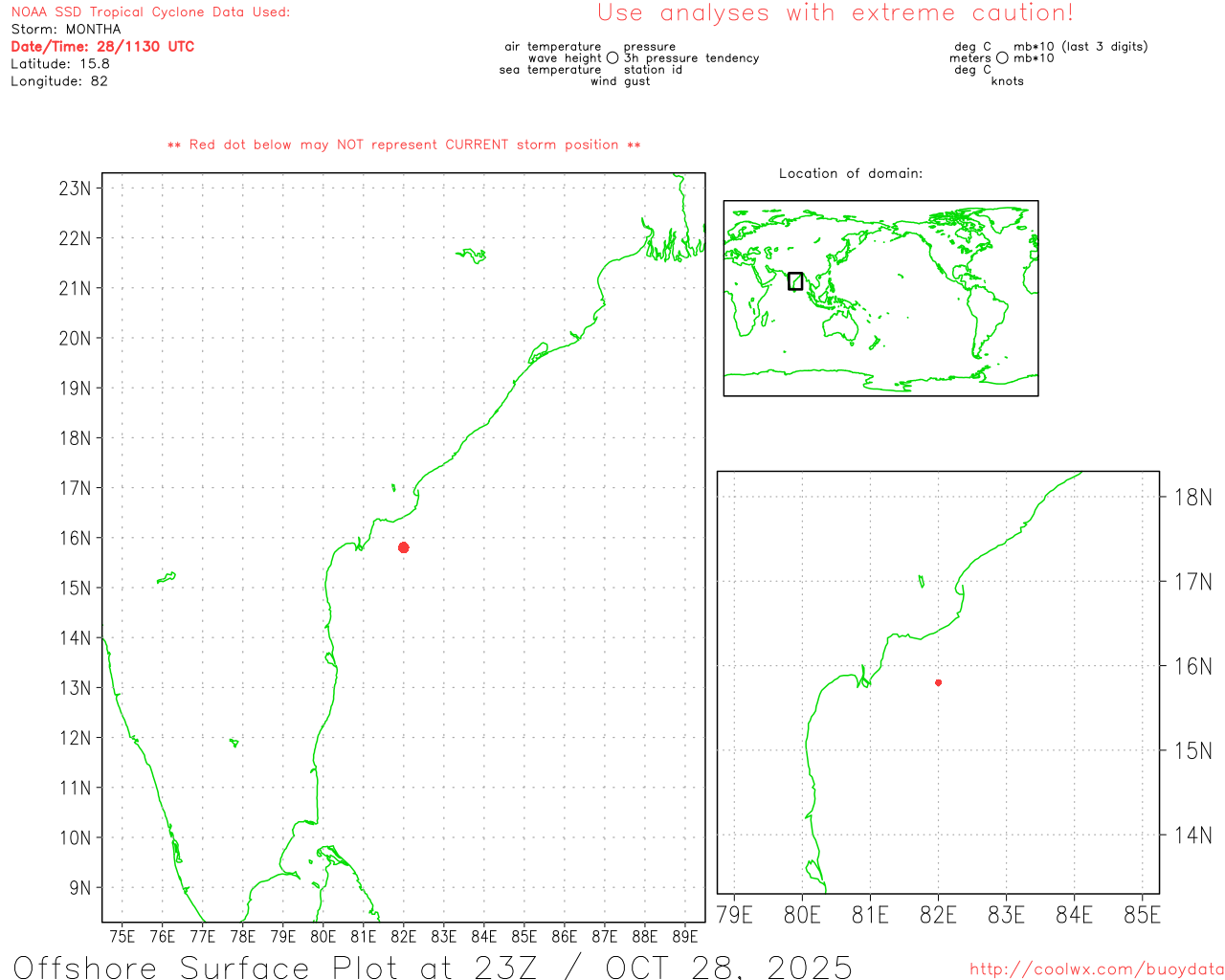Click the red Date/Time 28/1130 UTC text
Image resolution: width=1225 pixels, height=980 pixels.
click(102, 47)
